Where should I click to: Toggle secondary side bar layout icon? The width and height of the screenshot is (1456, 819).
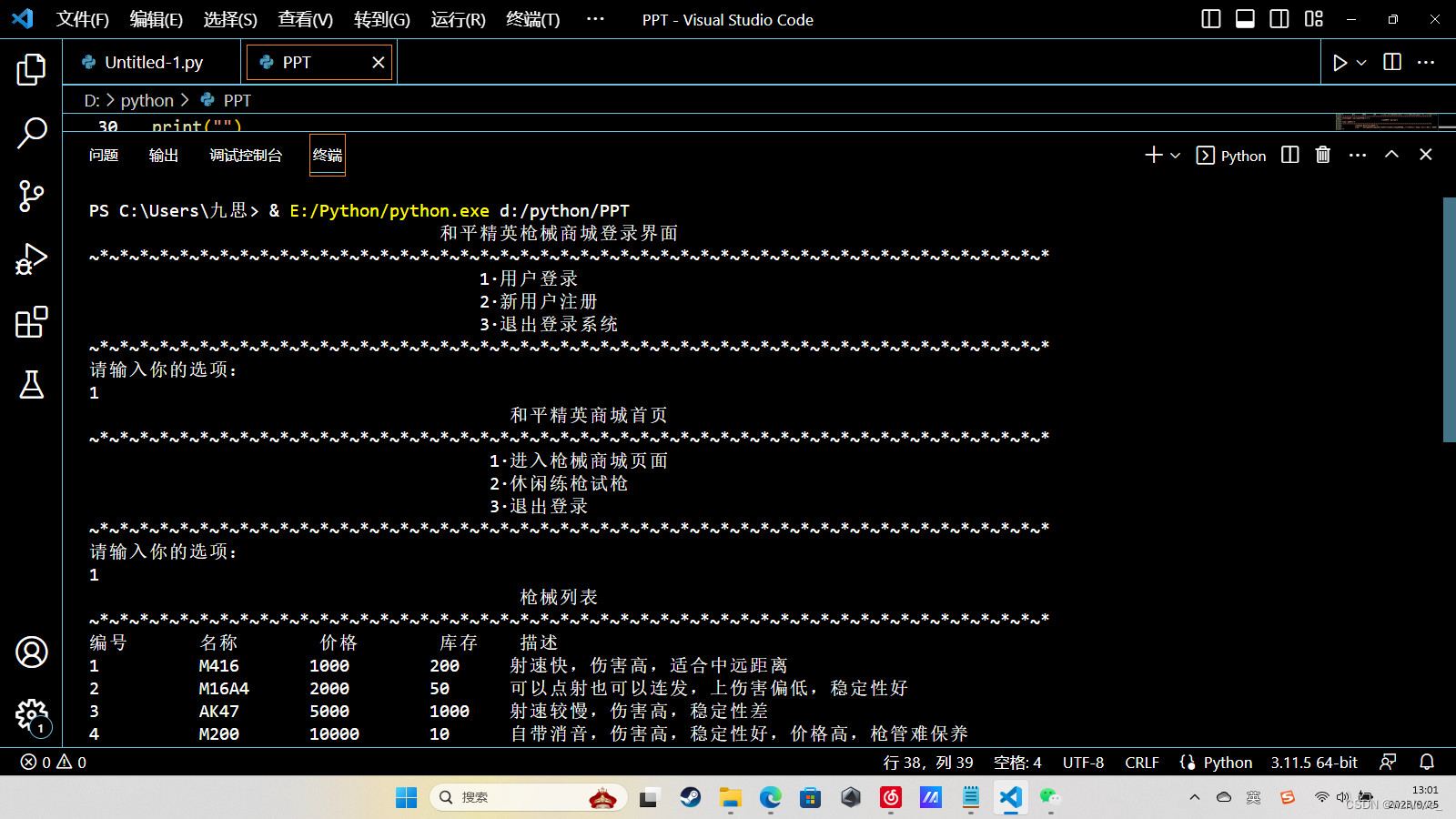(1279, 19)
